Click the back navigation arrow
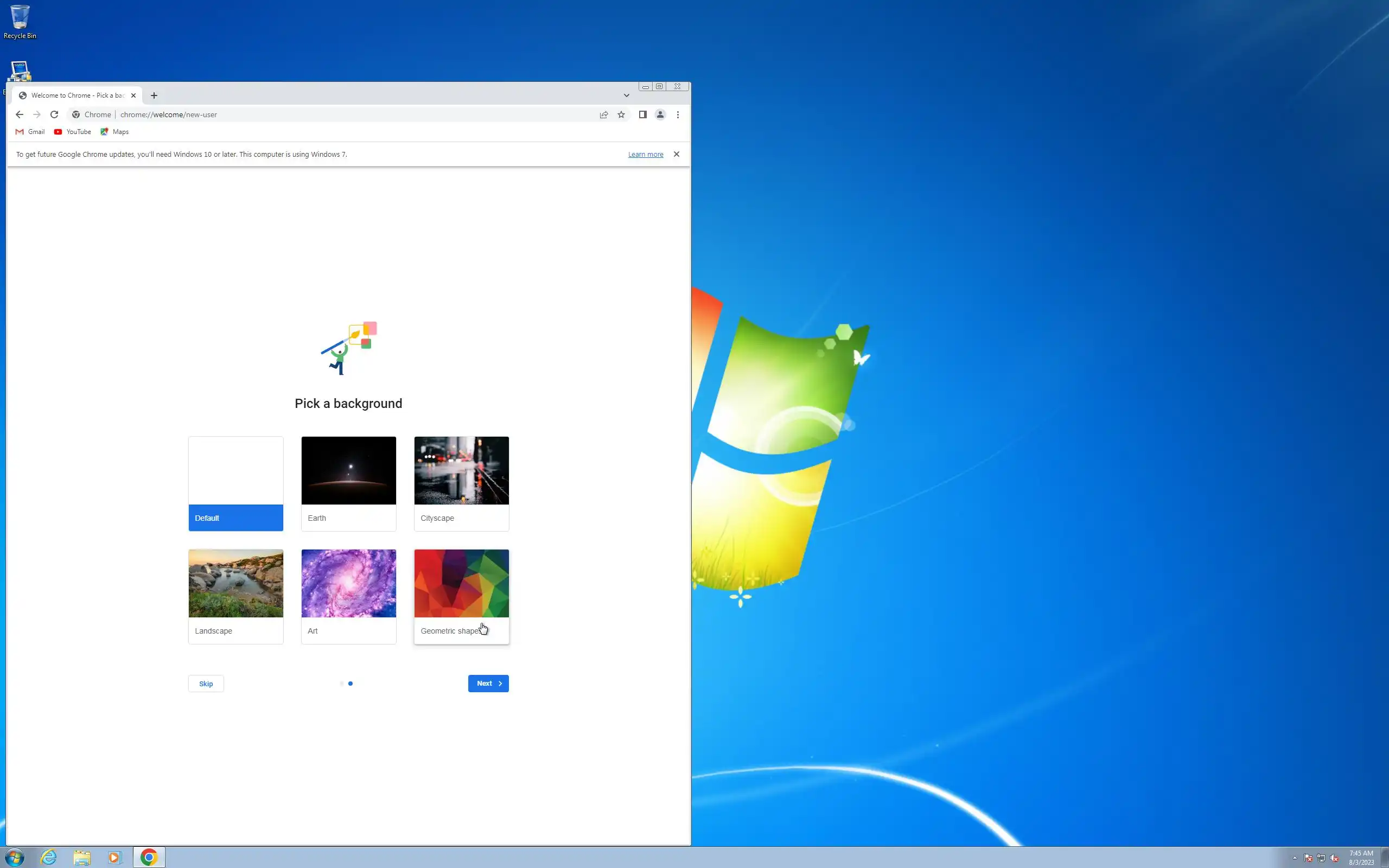The width and height of the screenshot is (1389, 868). tap(20, 115)
